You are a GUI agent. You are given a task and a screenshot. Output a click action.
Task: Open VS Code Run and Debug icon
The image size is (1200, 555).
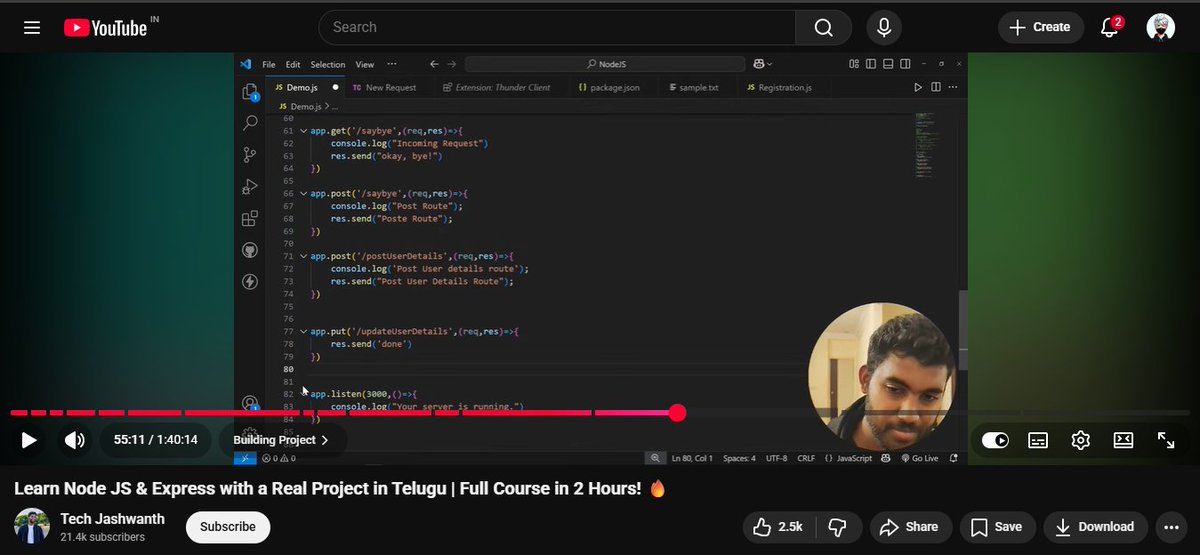click(x=250, y=187)
